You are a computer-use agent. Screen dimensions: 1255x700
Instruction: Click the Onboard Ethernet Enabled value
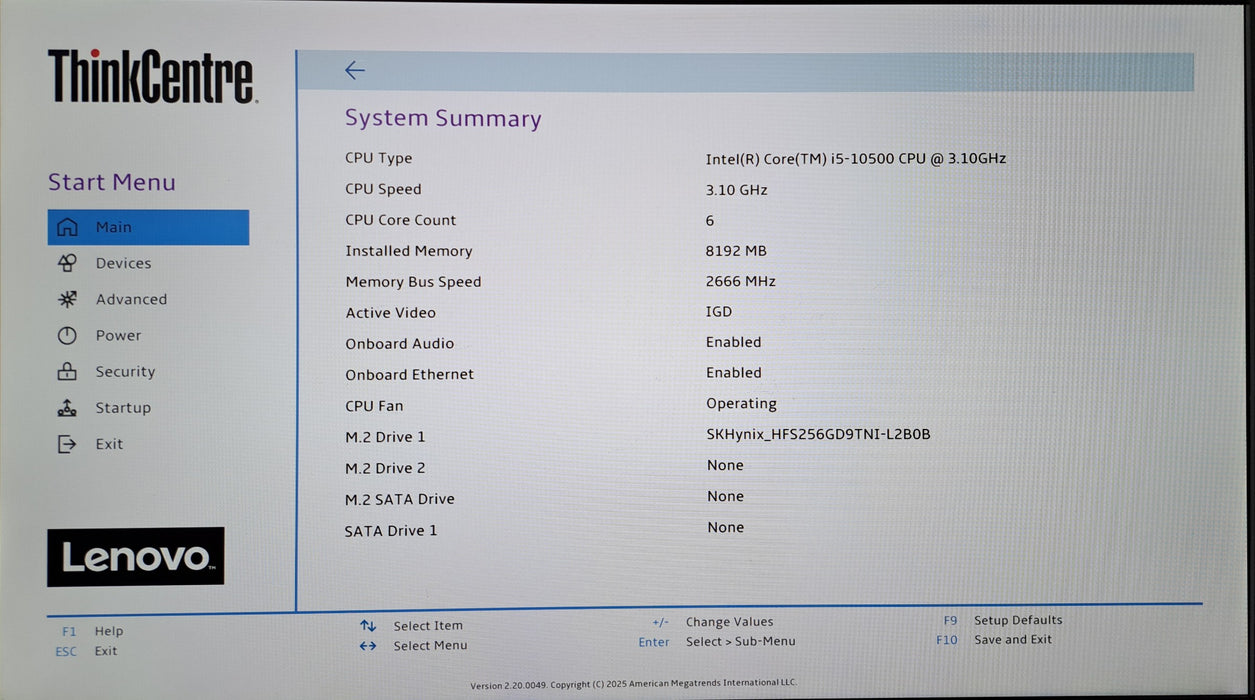pos(734,373)
